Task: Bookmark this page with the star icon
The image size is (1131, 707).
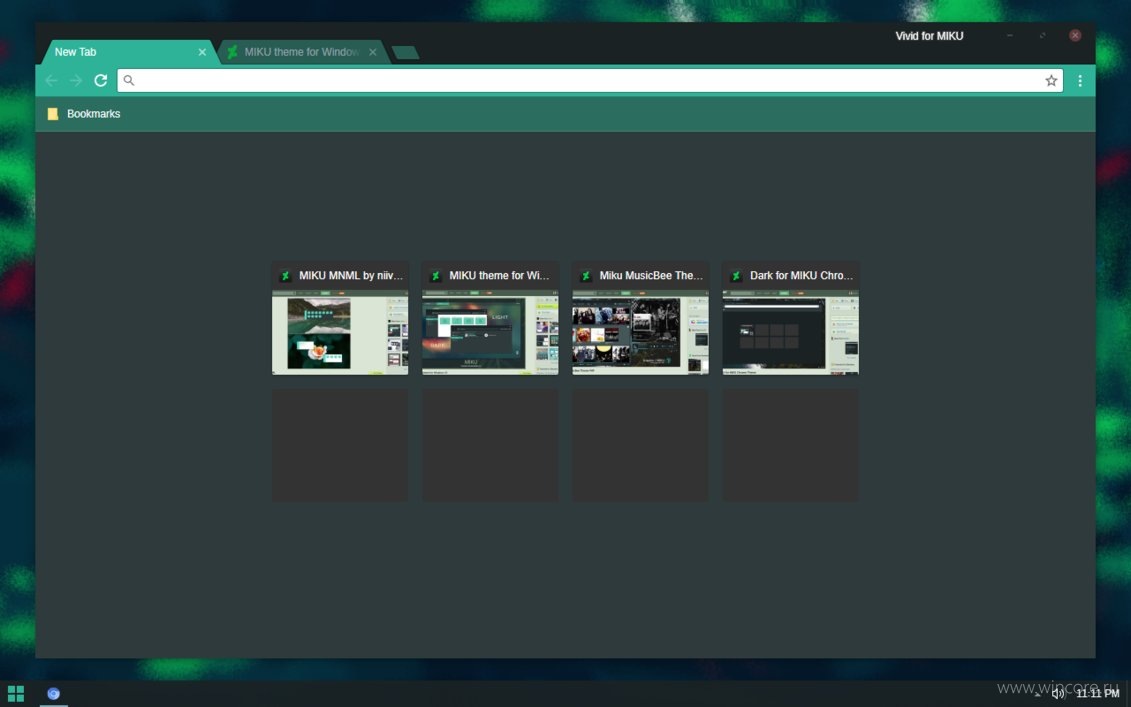Action: pyautogui.click(x=1051, y=81)
